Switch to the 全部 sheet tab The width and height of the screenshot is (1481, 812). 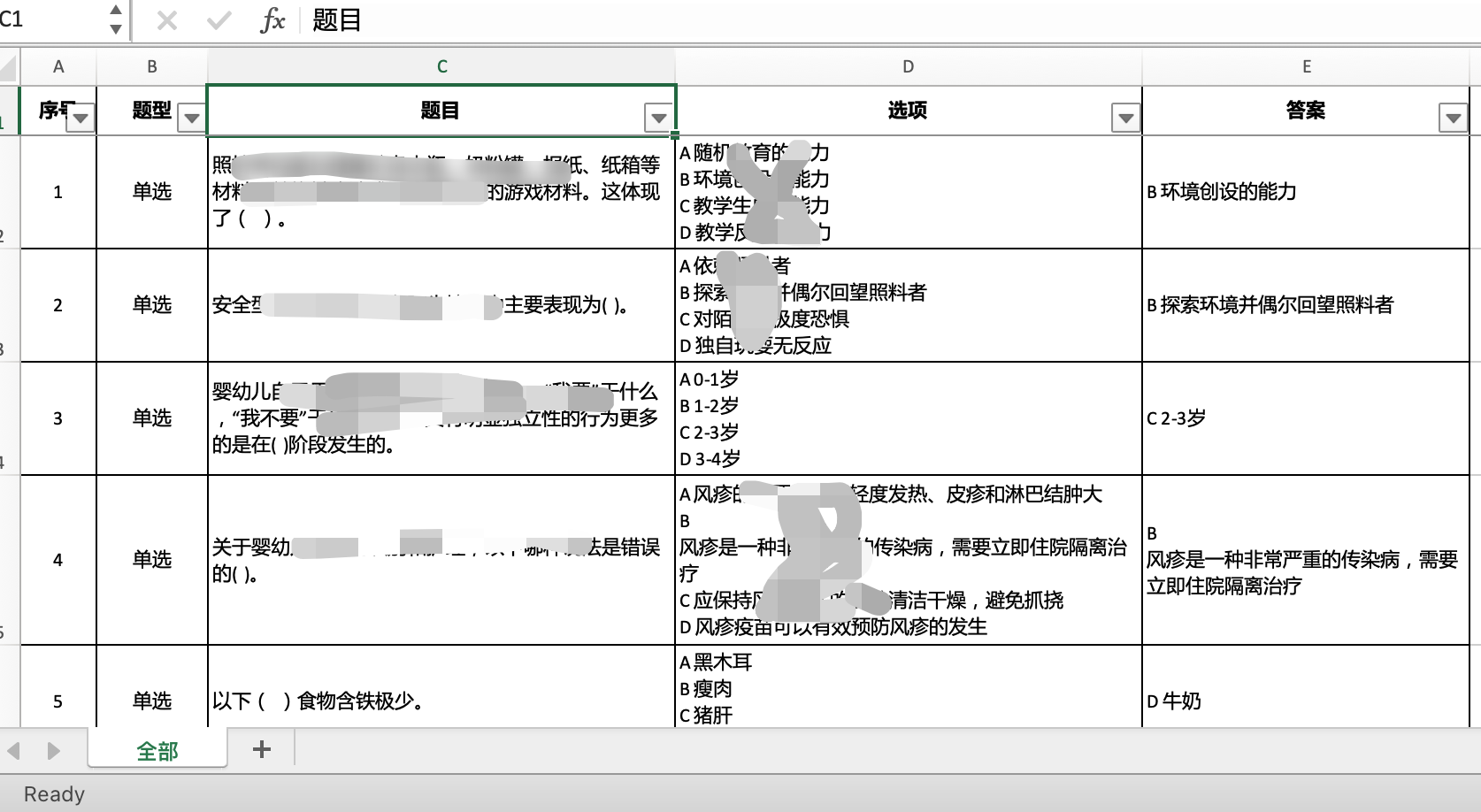pos(157,749)
